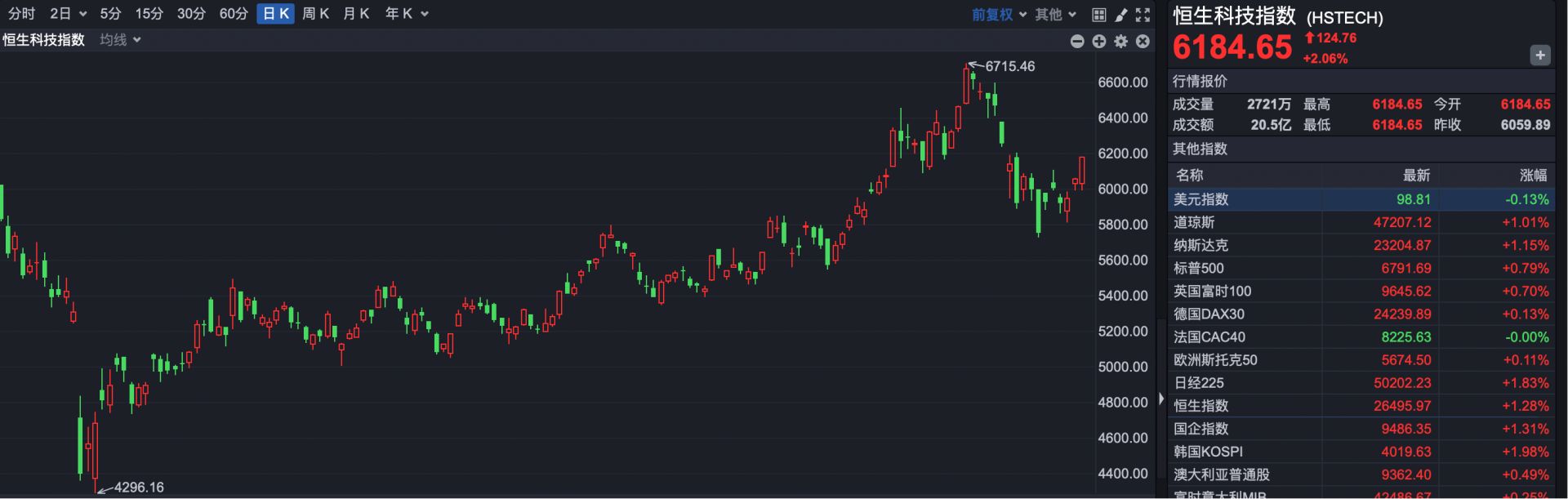Switch to the 分时 intraday tab

(x=22, y=14)
